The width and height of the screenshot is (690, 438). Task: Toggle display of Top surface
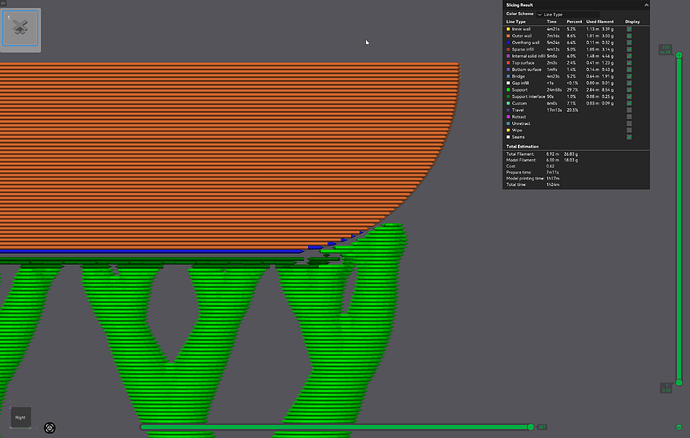[629, 63]
